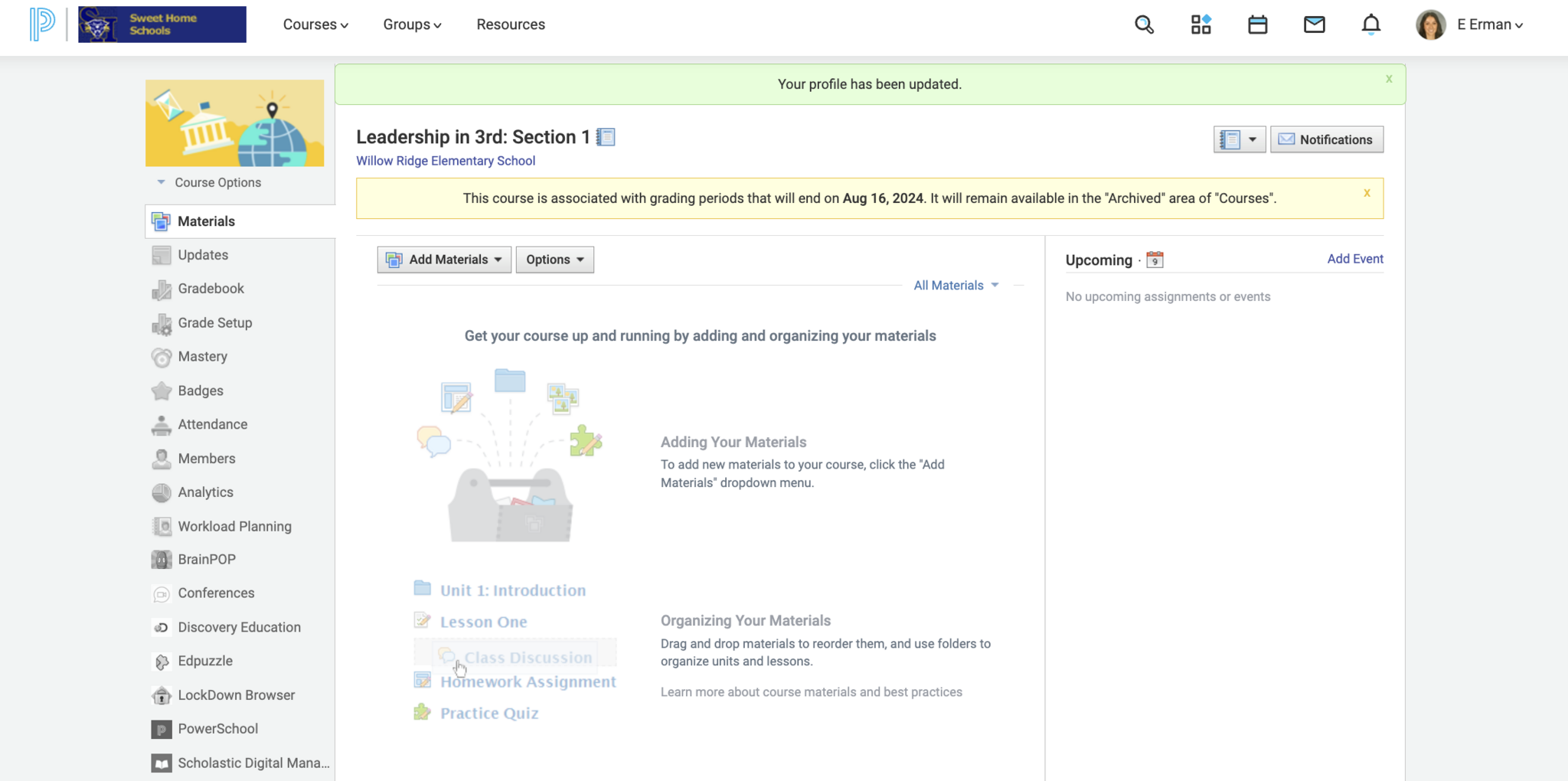Click the course info icon beside title
The height and width of the screenshot is (781, 1568).
click(x=606, y=137)
